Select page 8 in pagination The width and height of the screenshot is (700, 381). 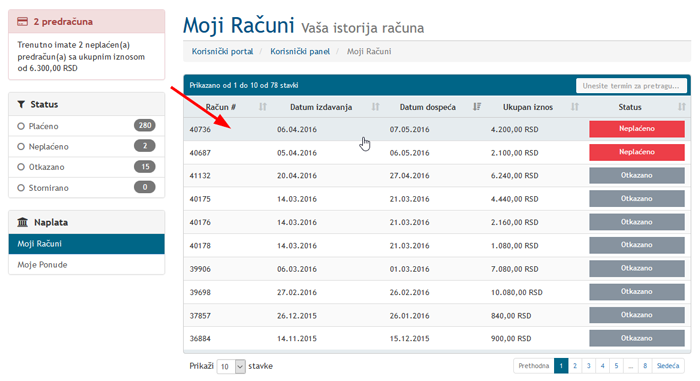tap(645, 366)
